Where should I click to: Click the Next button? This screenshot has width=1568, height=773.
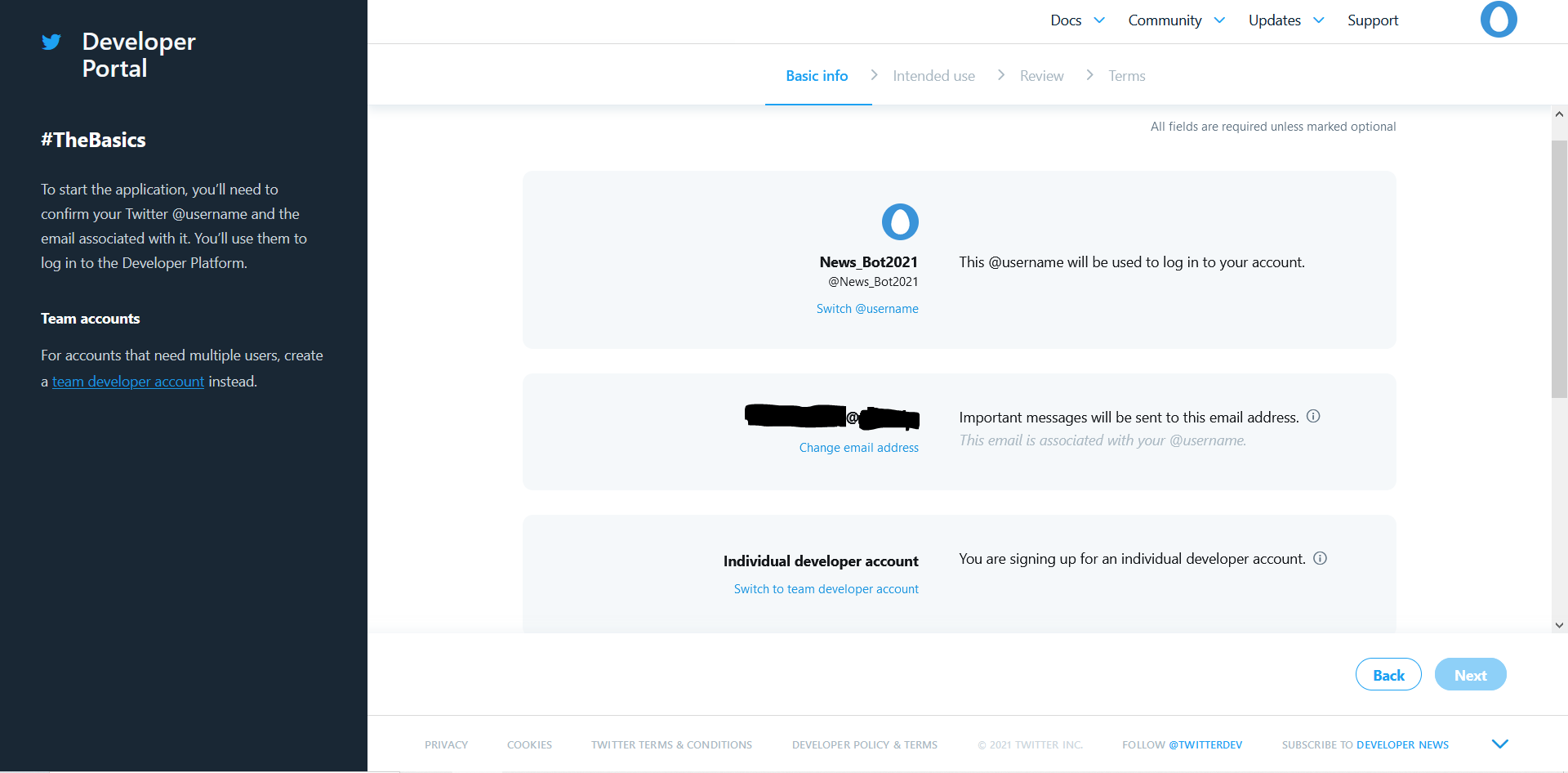click(x=1470, y=674)
